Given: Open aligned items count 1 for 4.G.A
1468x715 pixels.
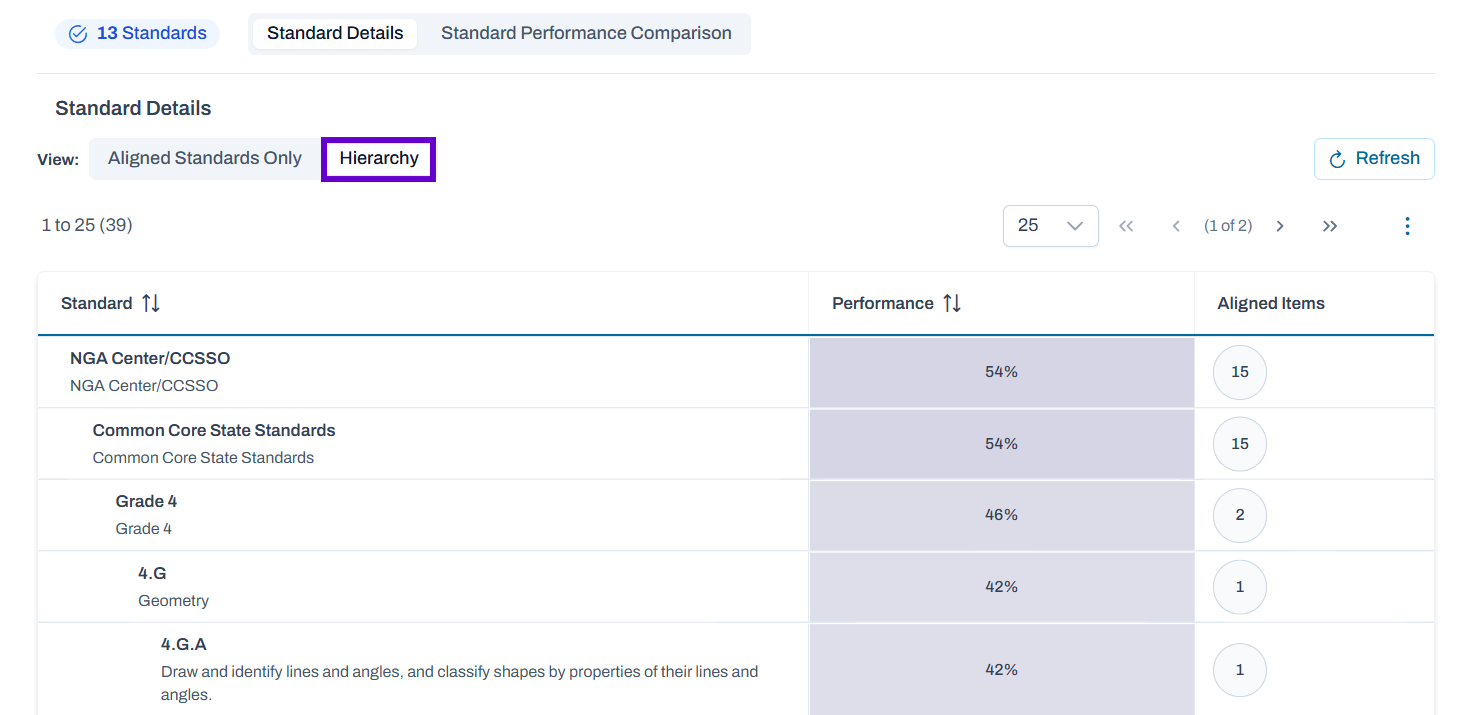Looking at the screenshot, I should coord(1240,670).
